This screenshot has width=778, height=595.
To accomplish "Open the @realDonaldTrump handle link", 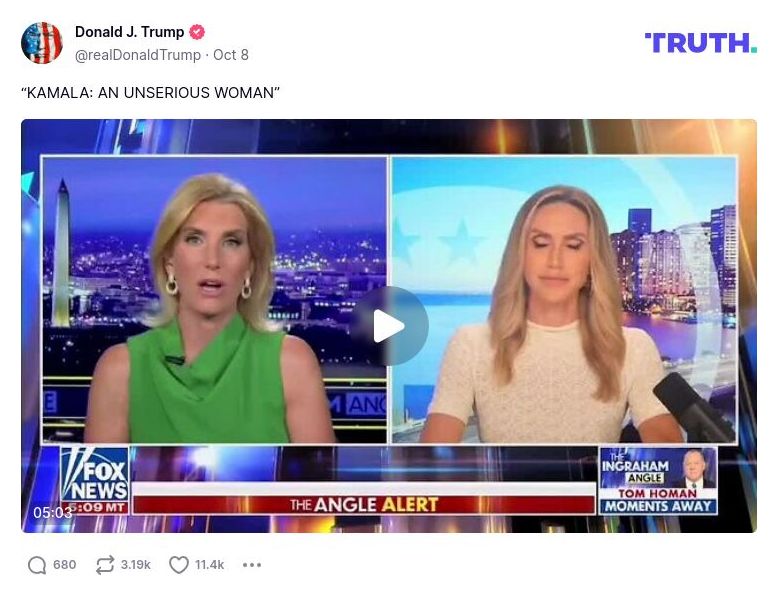I will pyautogui.click(x=138, y=55).
